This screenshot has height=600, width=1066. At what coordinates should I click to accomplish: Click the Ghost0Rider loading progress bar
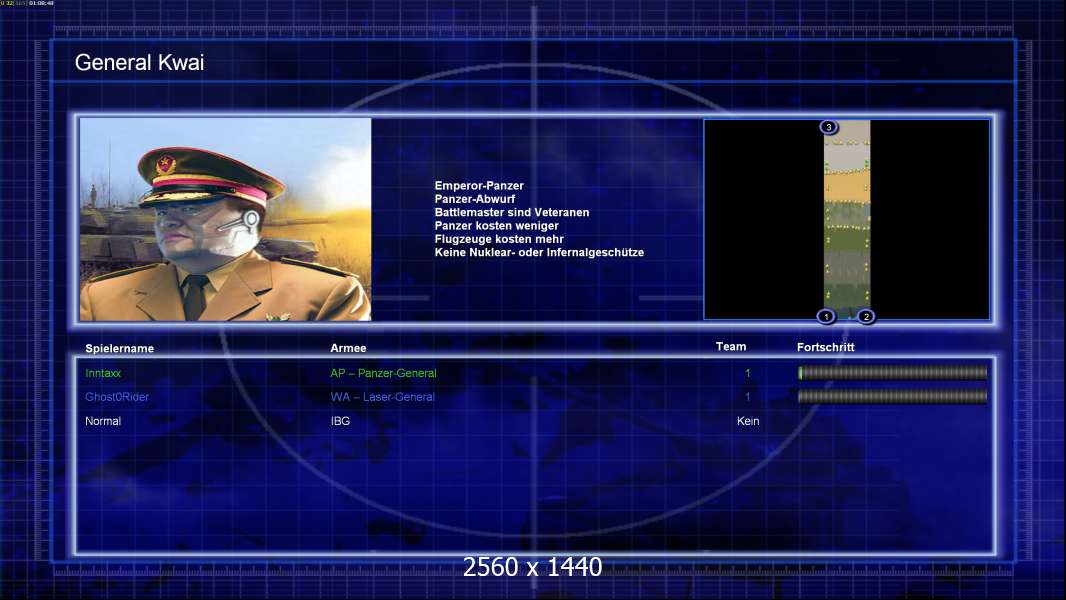pyautogui.click(x=892, y=396)
